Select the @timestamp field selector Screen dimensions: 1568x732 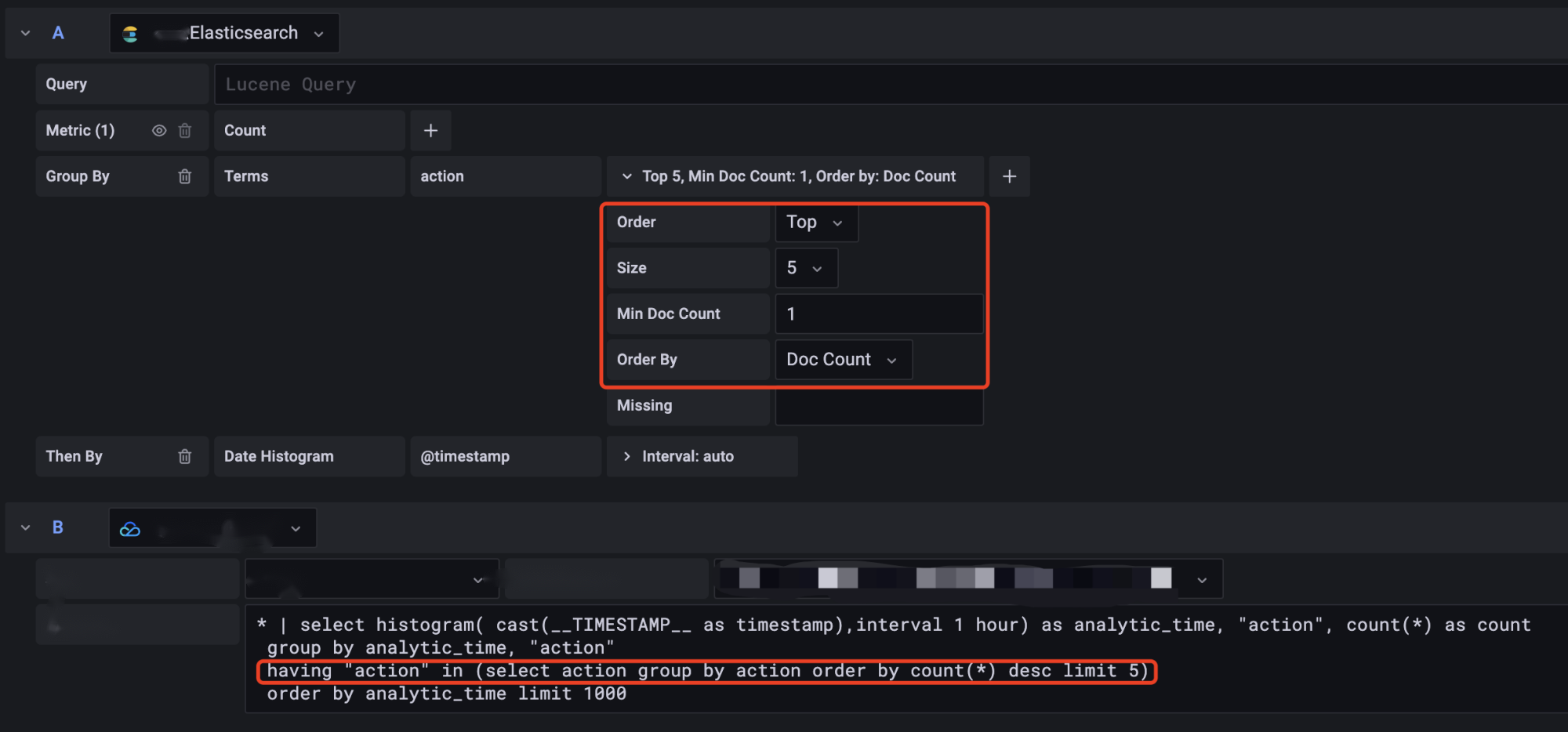point(506,456)
